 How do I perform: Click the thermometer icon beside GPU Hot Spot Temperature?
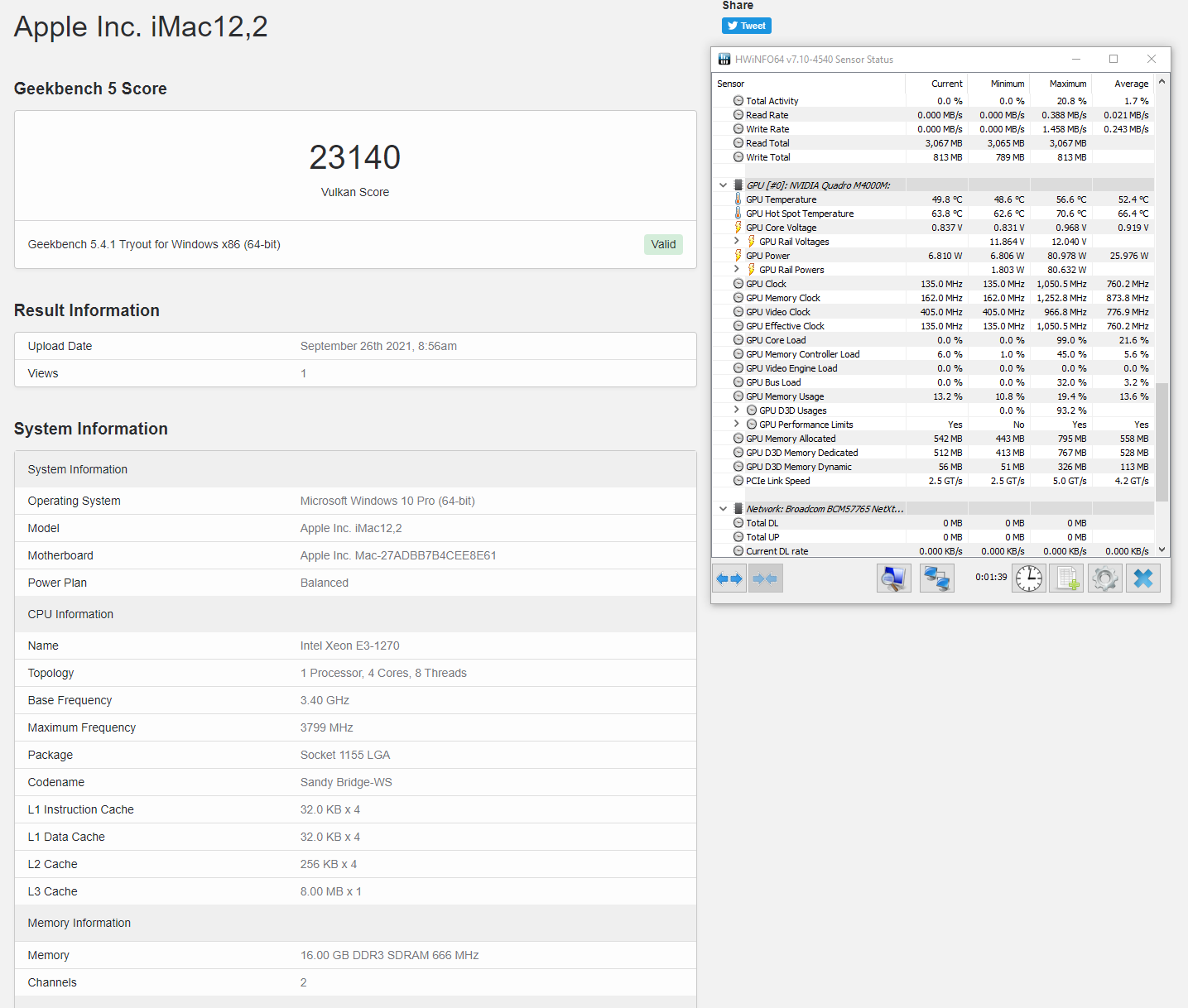[x=738, y=214]
